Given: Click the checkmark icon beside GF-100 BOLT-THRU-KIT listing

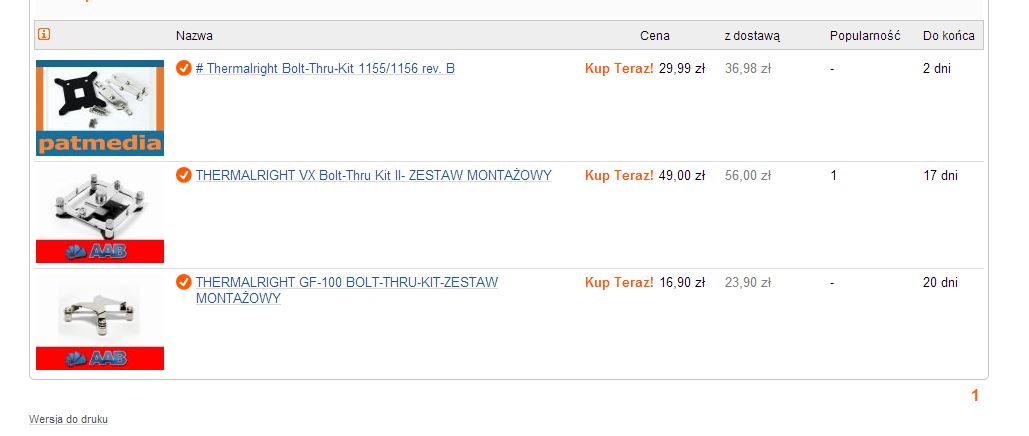Looking at the screenshot, I should (184, 282).
